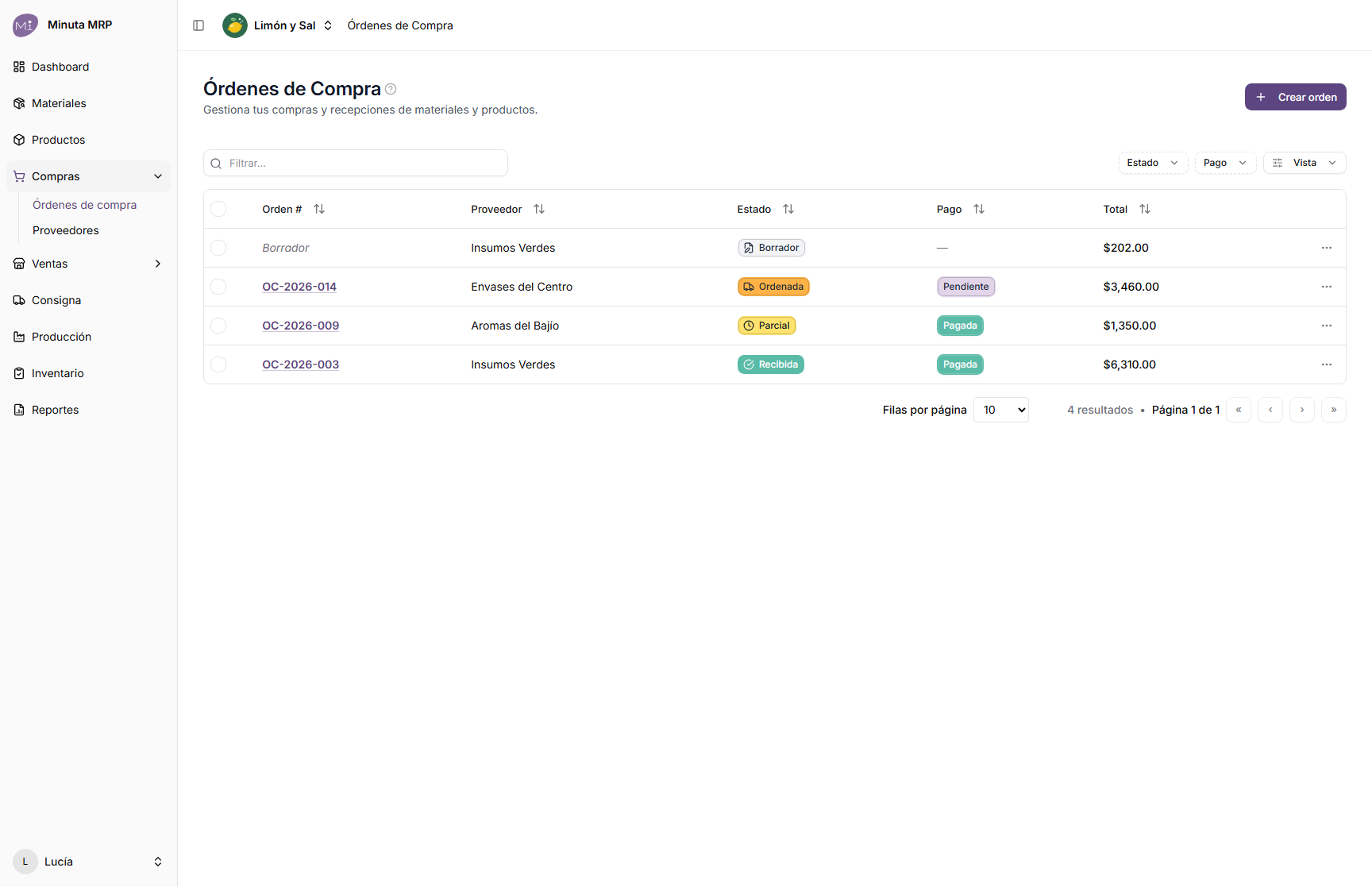Select all orders with header checkbox

[218, 209]
